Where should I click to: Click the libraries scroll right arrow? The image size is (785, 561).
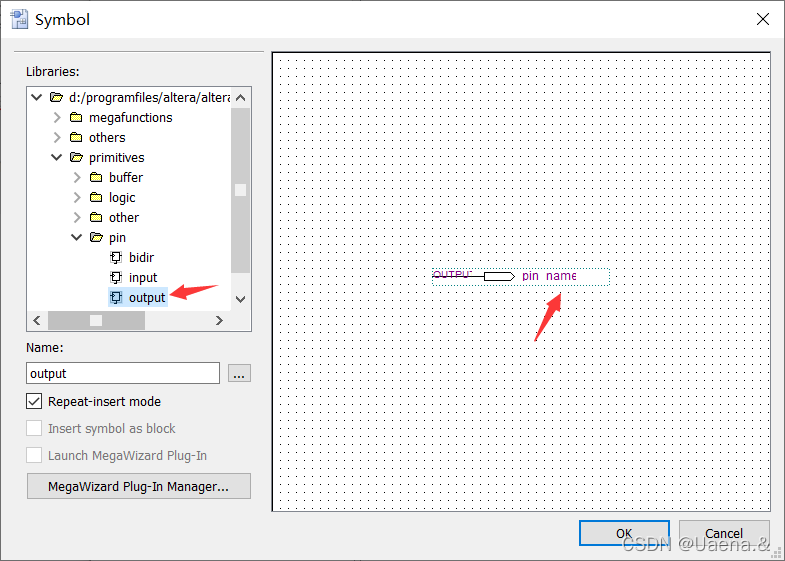[219, 320]
